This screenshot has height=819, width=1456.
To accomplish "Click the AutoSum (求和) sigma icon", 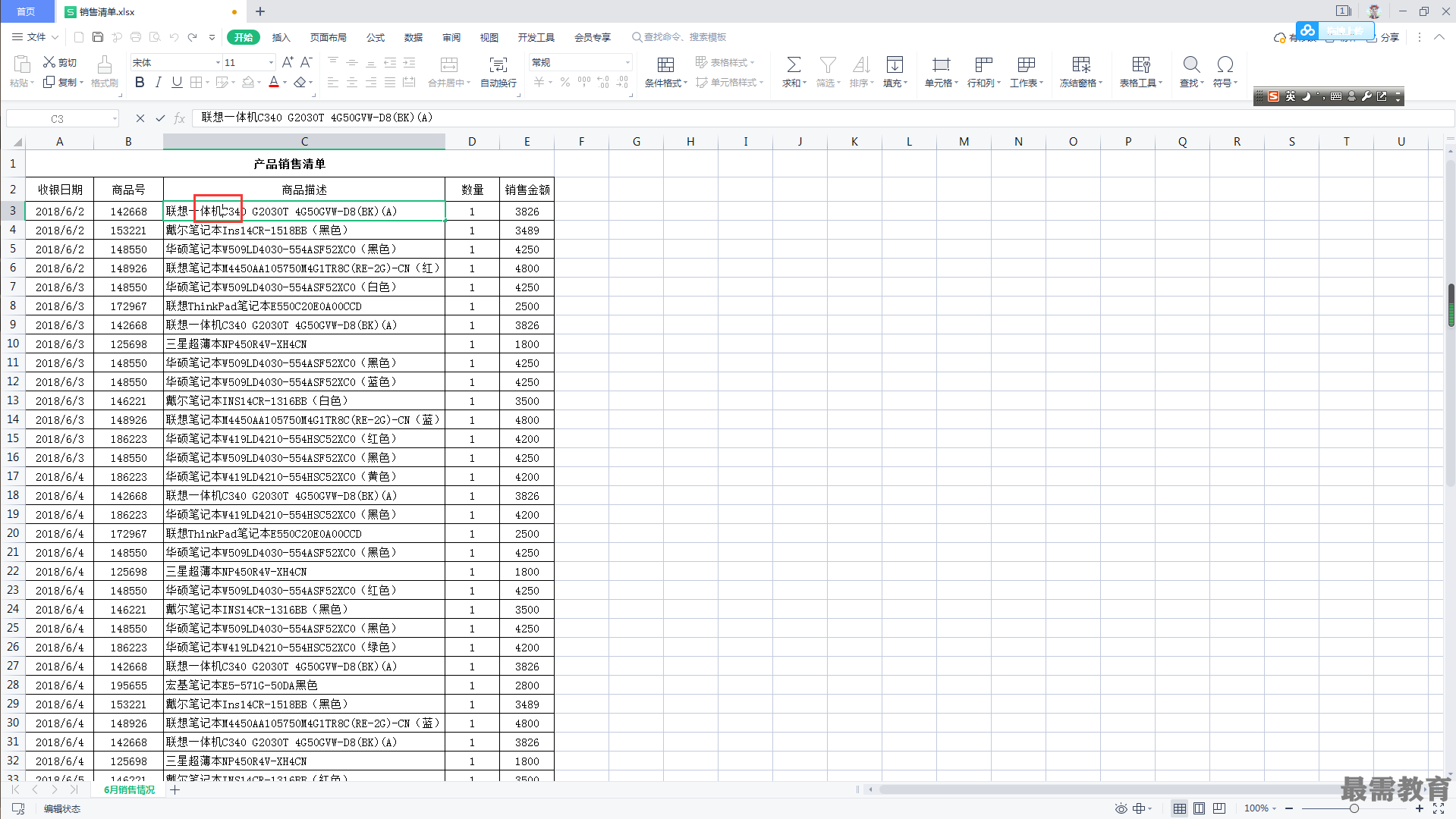I will [794, 64].
